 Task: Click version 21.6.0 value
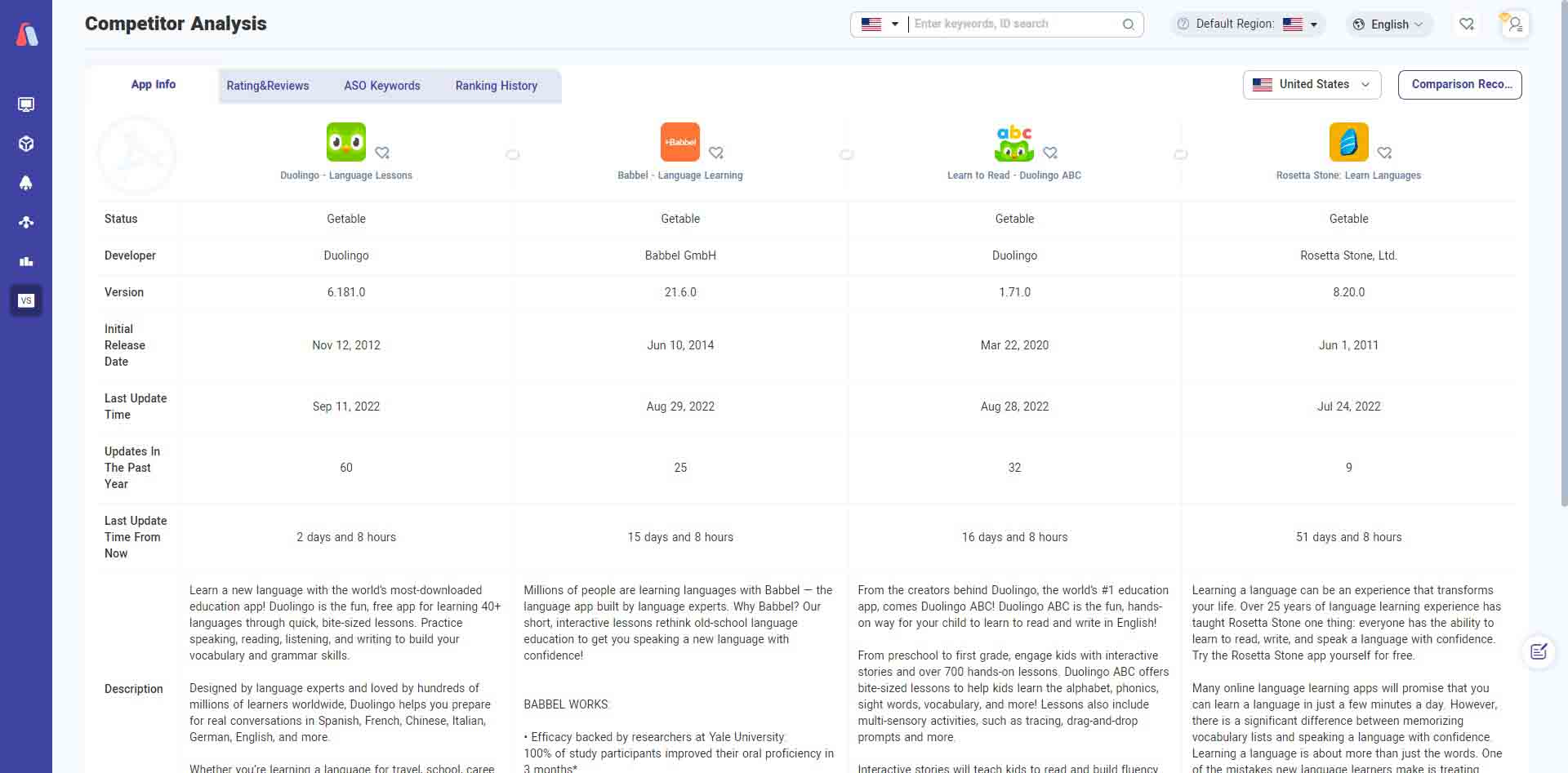(680, 292)
